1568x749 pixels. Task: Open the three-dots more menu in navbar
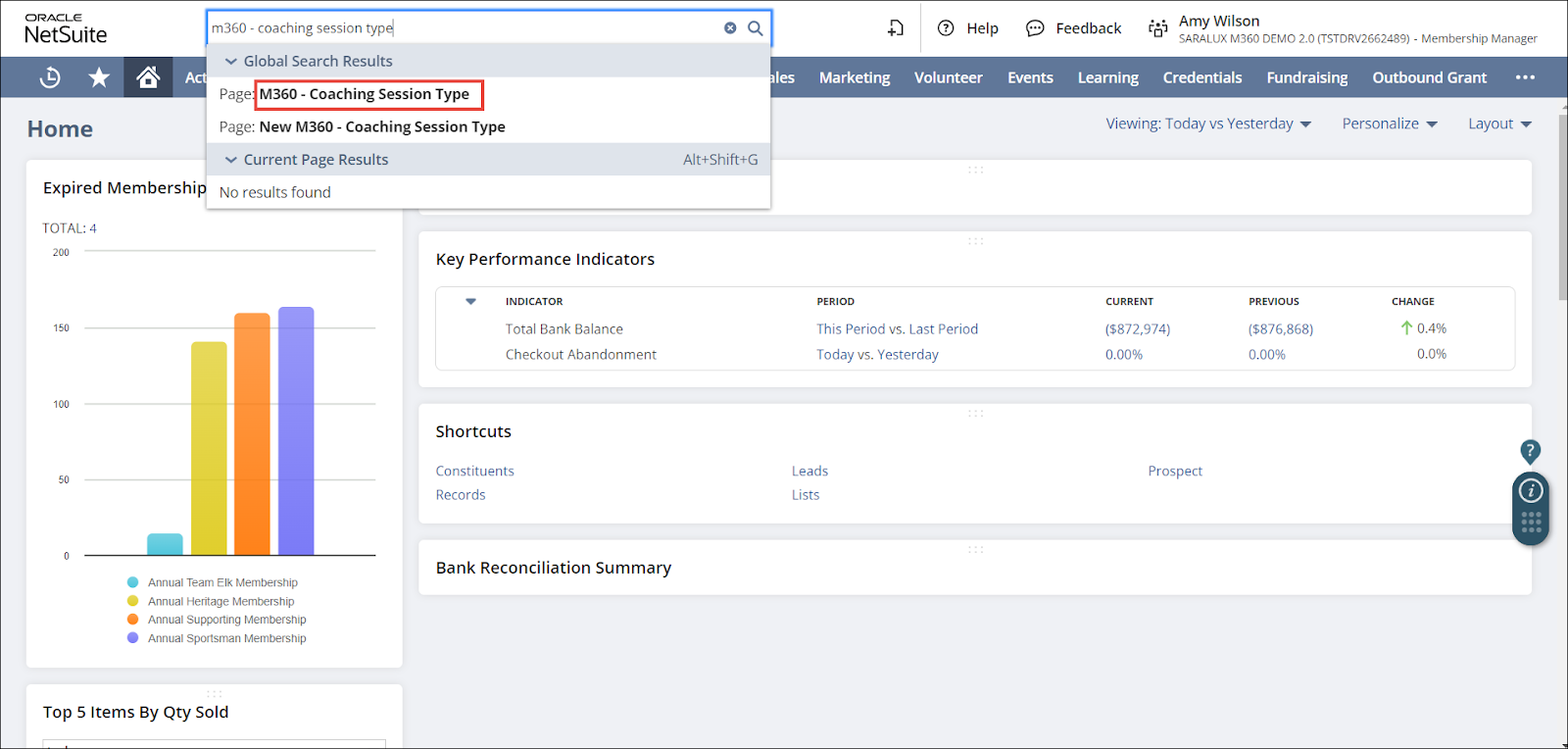click(x=1525, y=77)
